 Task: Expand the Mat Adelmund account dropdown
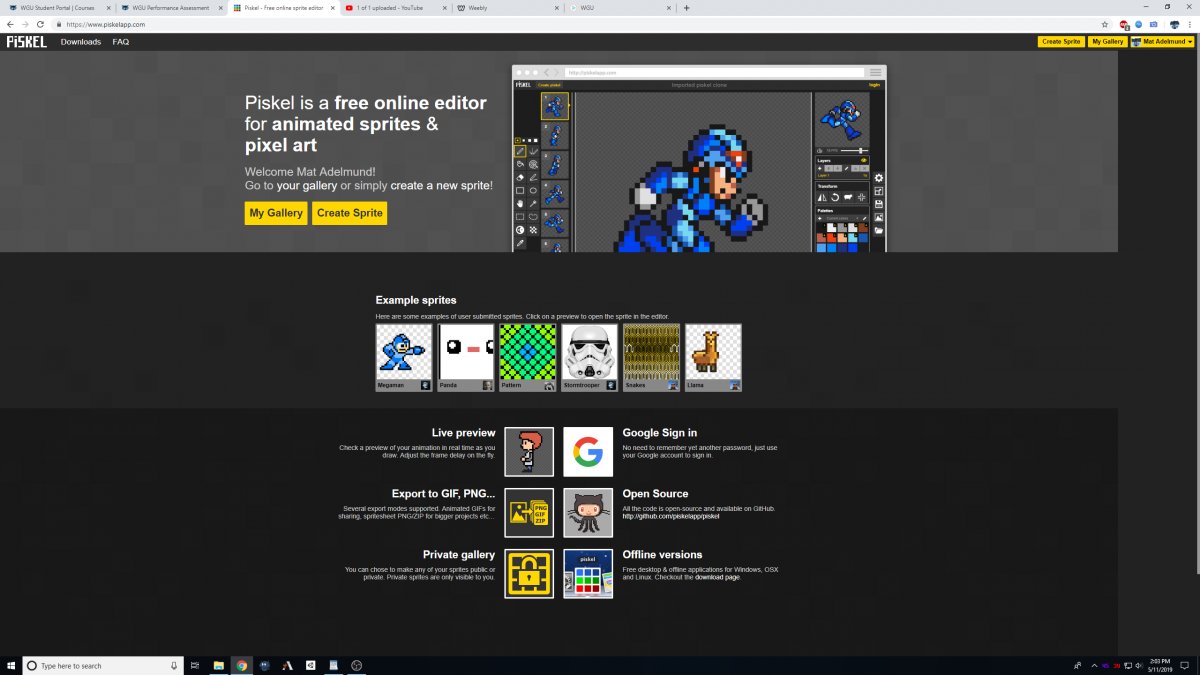point(1162,42)
